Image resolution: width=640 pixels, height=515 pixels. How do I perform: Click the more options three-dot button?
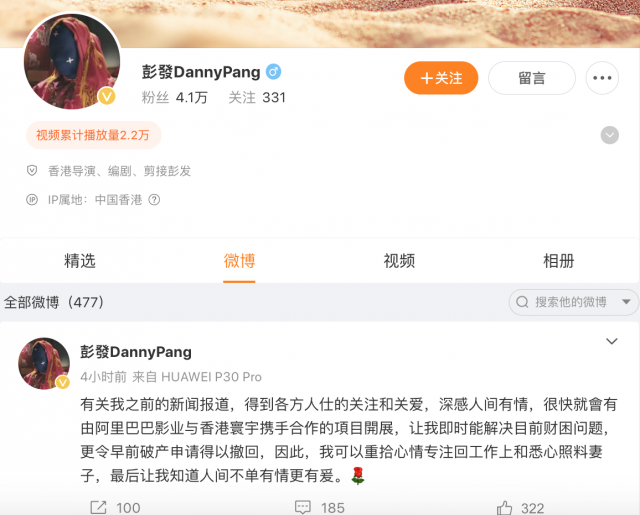pyautogui.click(x=602, y=78)
